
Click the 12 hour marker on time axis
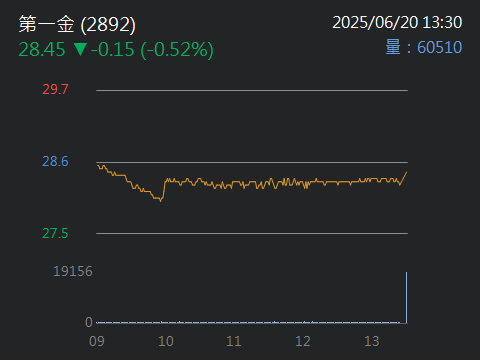pos(303,341)
